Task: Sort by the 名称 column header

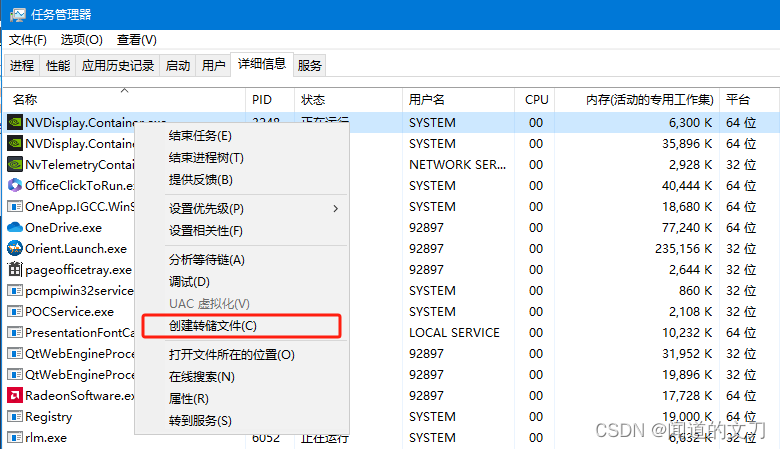Action: click(x=124, y=99)
